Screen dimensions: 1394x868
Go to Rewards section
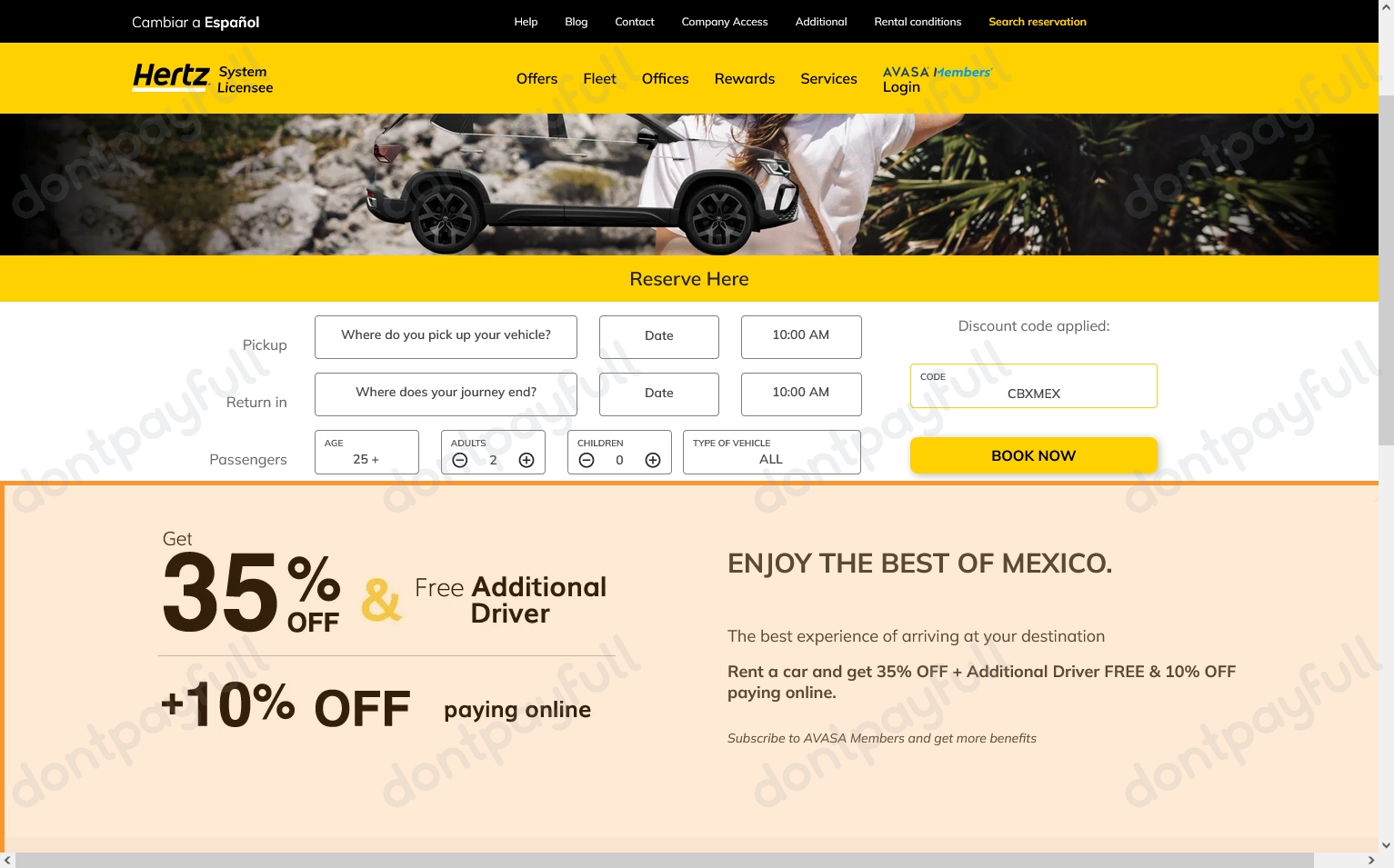(x=745, y=79)
